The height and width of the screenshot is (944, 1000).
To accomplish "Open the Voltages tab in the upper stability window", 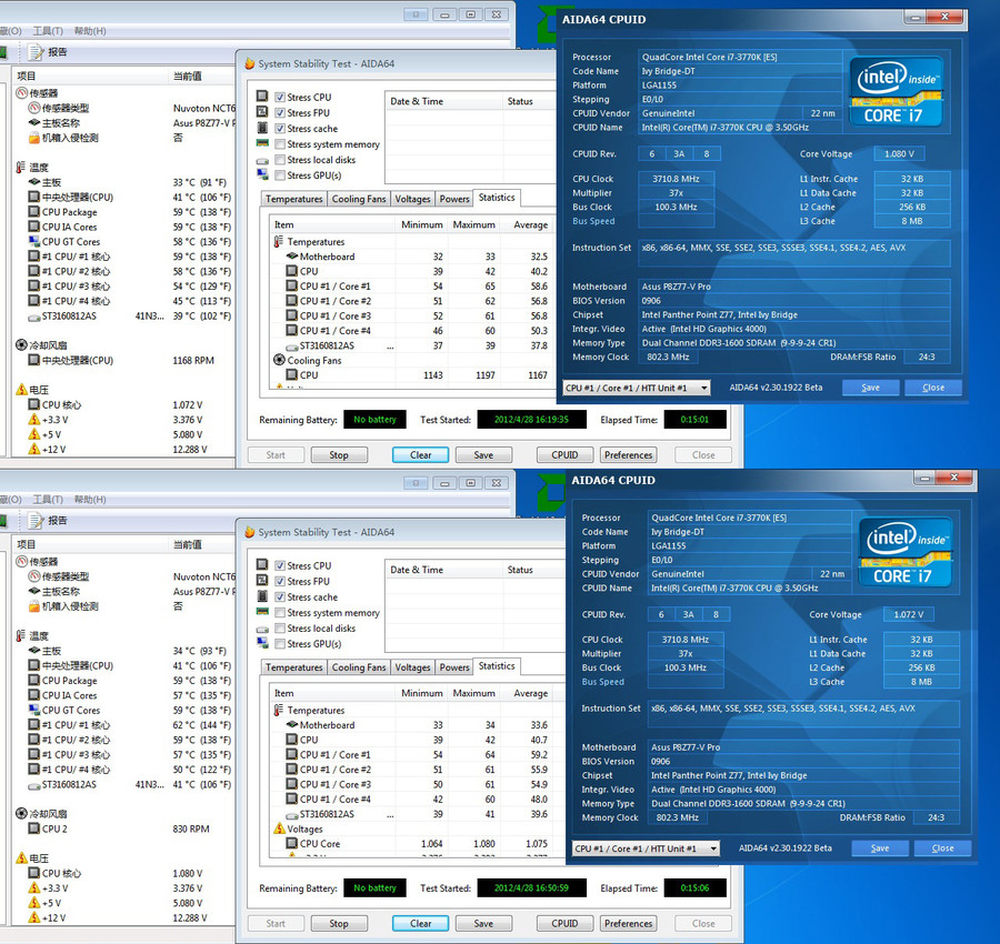I will 413,199.
